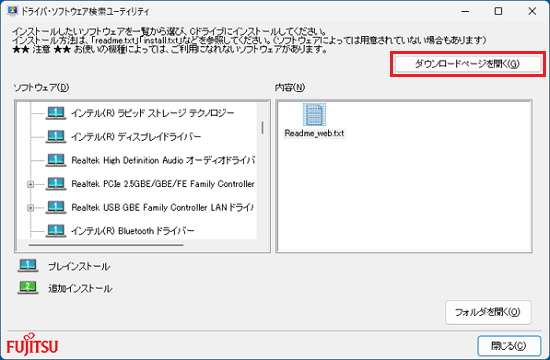Click the Fujitsu logo
Image resolution: width=550 pixels, height=360 pixels.
32,345
